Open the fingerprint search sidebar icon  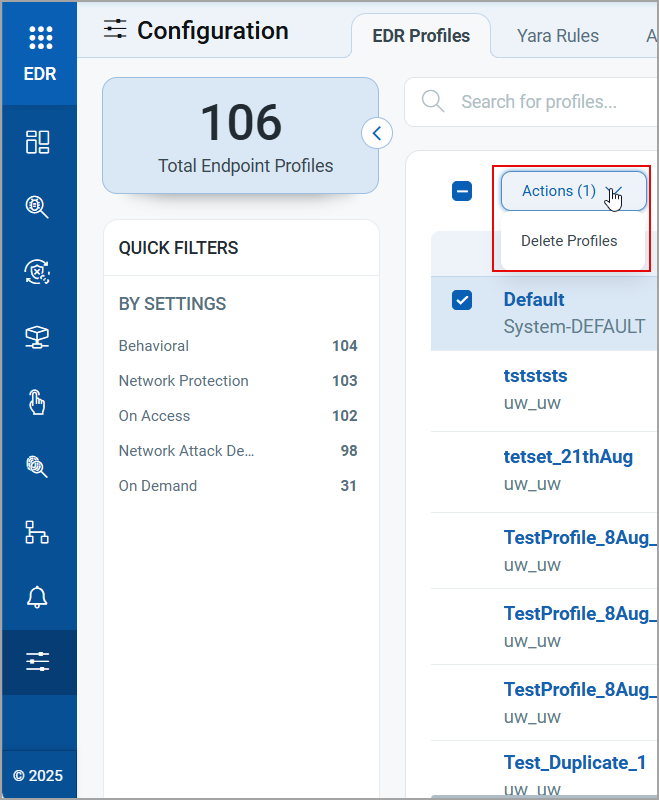[37, 467]
